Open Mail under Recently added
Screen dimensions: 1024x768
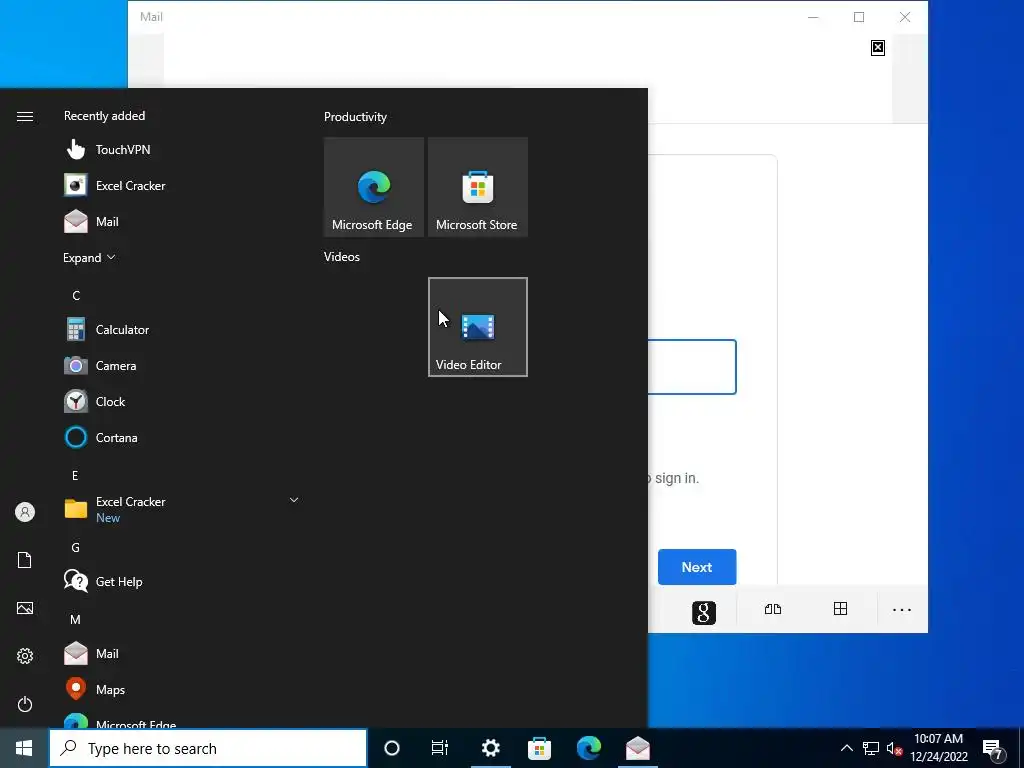pyautogui.click(x=180, y=221)
